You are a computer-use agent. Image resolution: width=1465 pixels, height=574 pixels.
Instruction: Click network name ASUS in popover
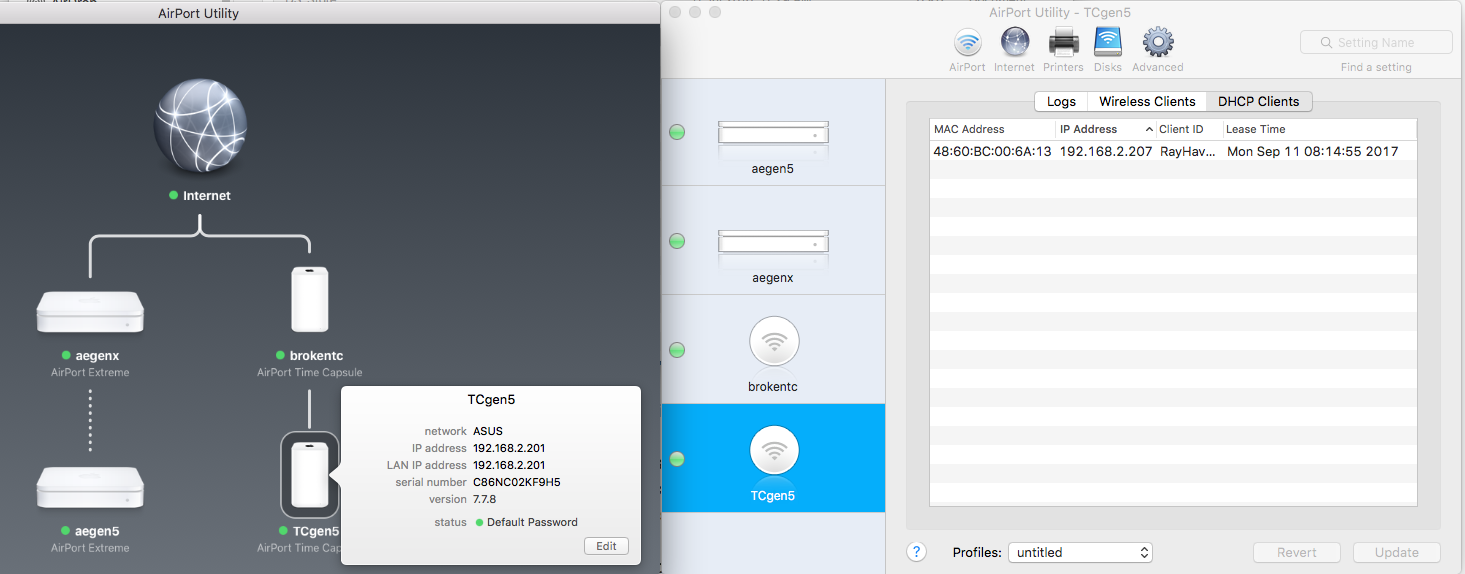click(x=488, y=431)
